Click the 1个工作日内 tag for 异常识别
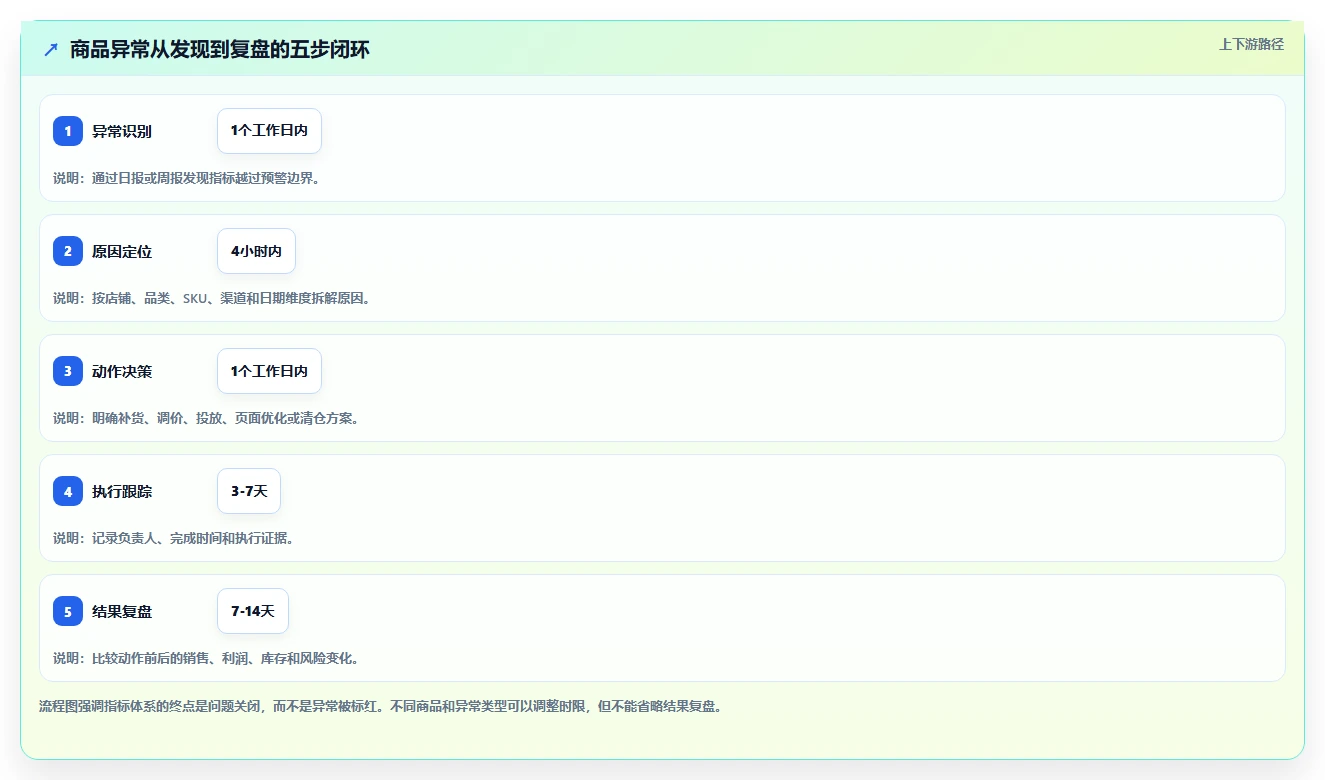Screen dimensions: 1325x780 click(x=269, y=131)
